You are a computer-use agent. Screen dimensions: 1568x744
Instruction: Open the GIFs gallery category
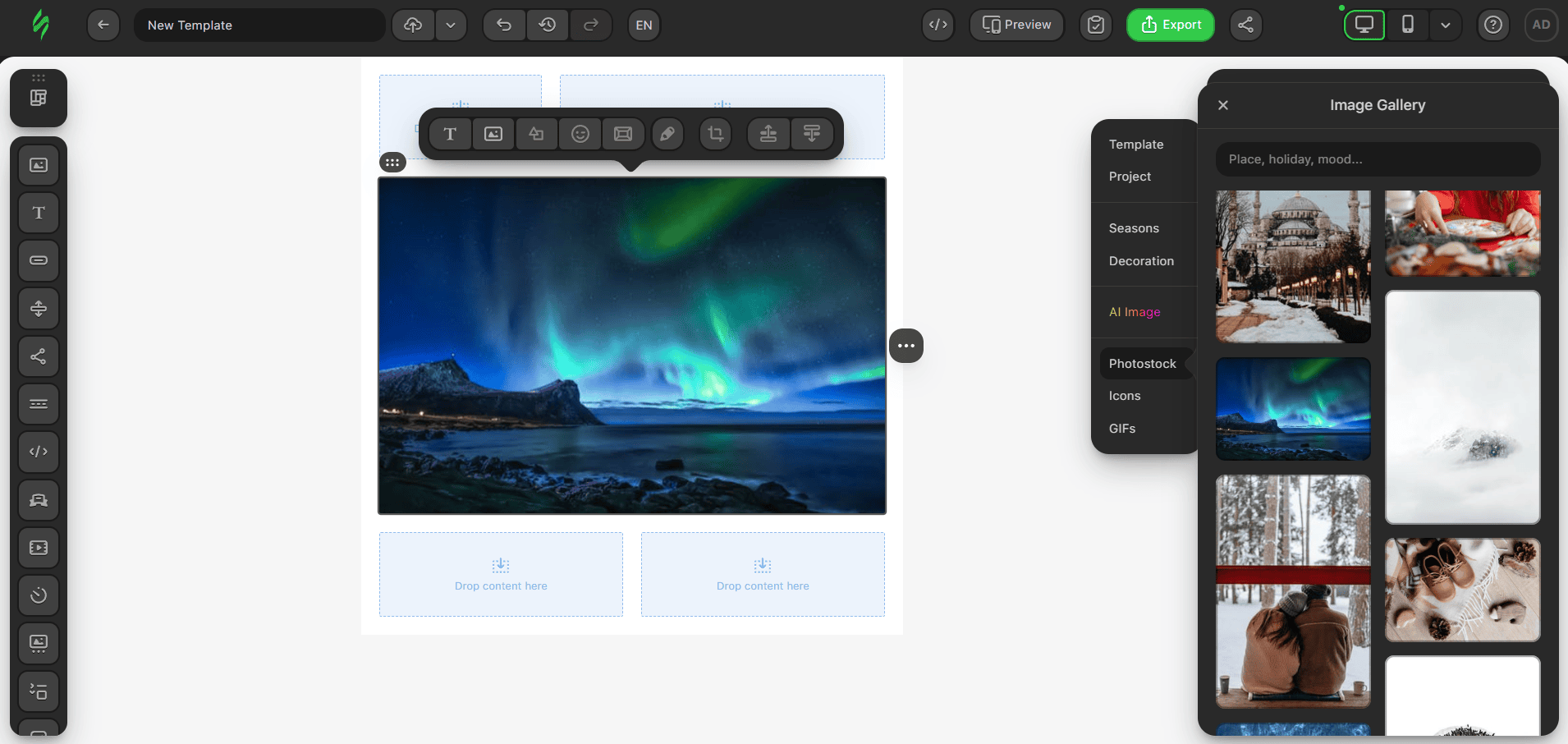click(x=1122, y=429)
